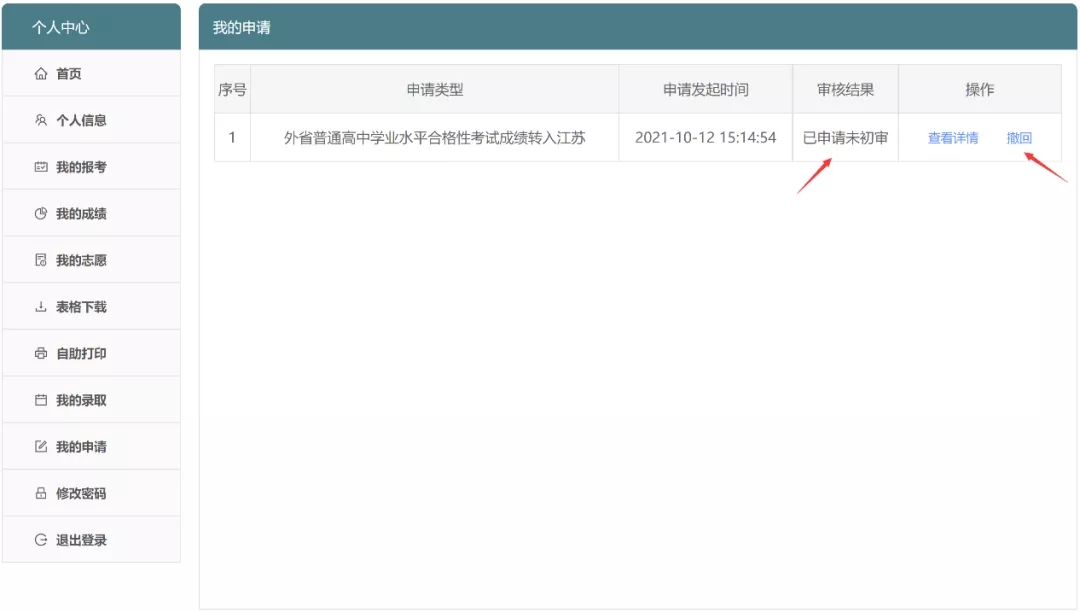The image size is (1080, 613).
Task: Click the printer icon beside 自助打印
Action: click(41, 354)
